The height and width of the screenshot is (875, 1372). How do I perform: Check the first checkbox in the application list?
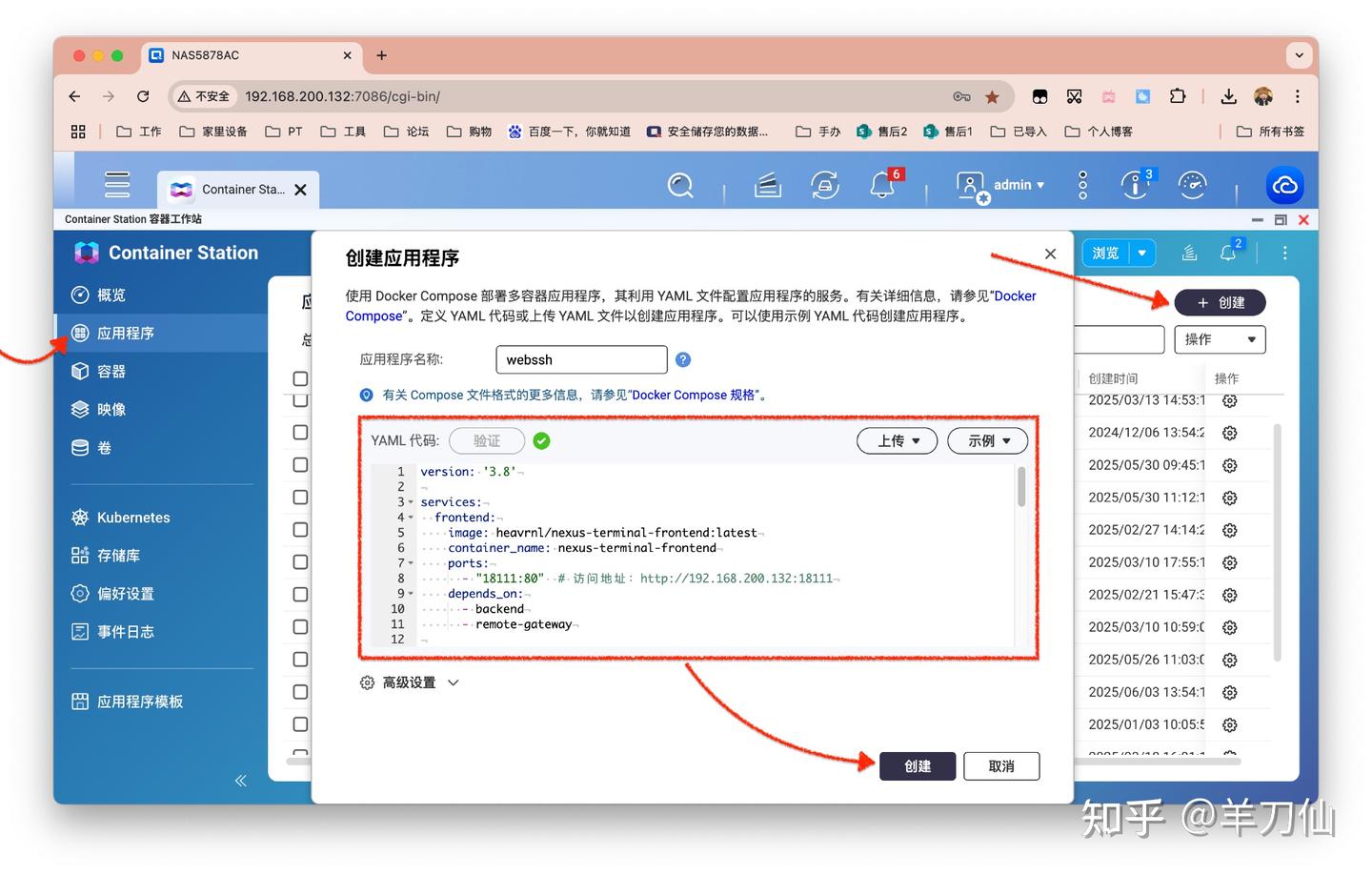300,378
